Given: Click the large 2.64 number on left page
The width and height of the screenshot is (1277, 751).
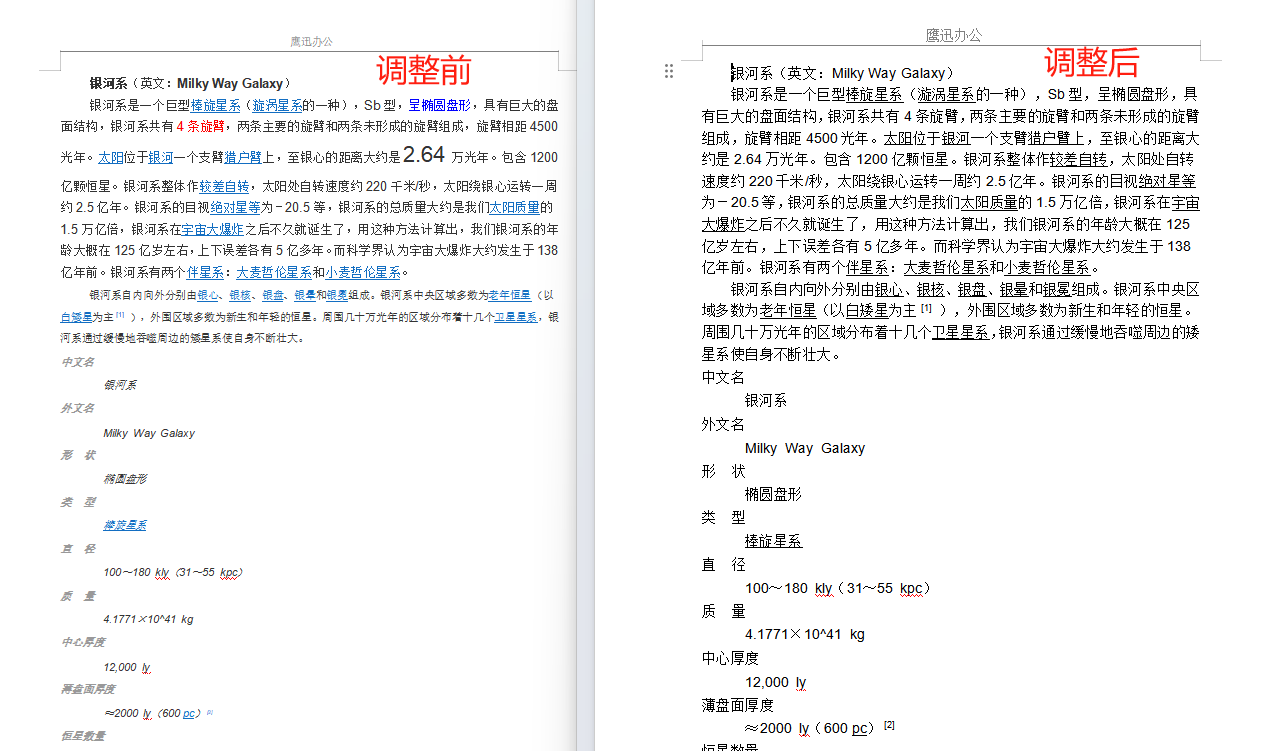Looking at the screenshot, I should point(424,154).
